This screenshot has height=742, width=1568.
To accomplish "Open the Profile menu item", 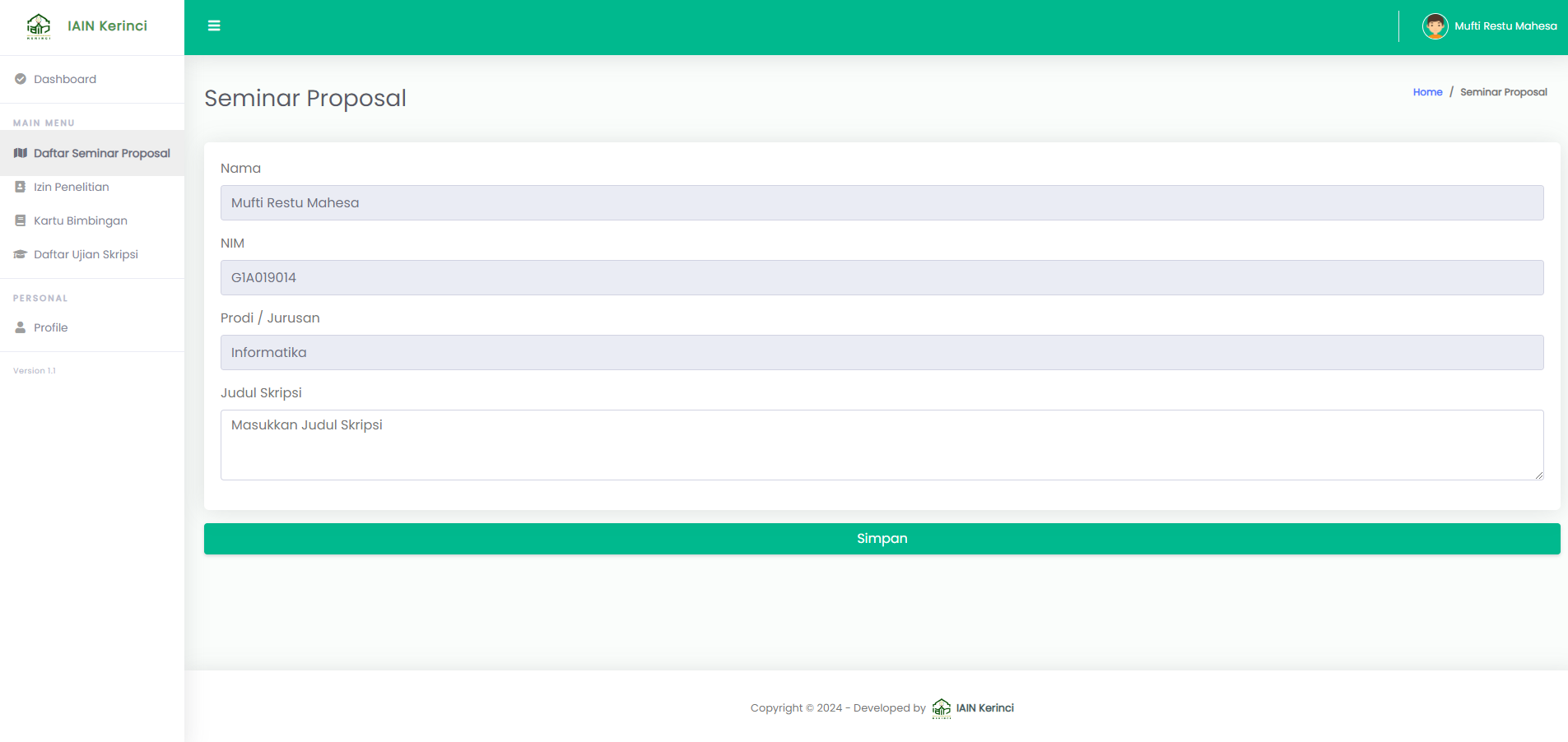I will pyautogui.click(x=92, y=327).
